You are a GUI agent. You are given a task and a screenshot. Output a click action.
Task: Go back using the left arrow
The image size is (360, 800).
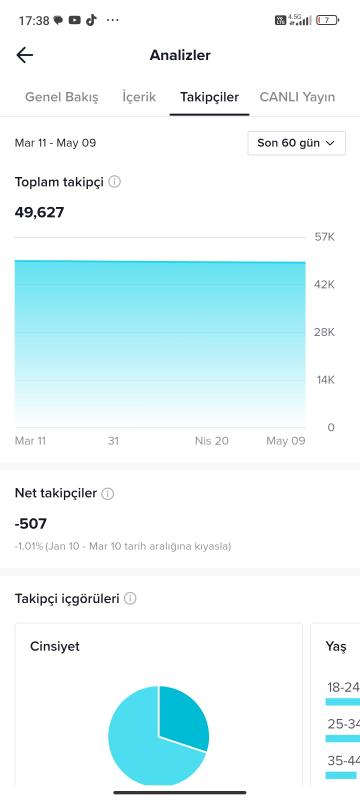coord(24,55)
